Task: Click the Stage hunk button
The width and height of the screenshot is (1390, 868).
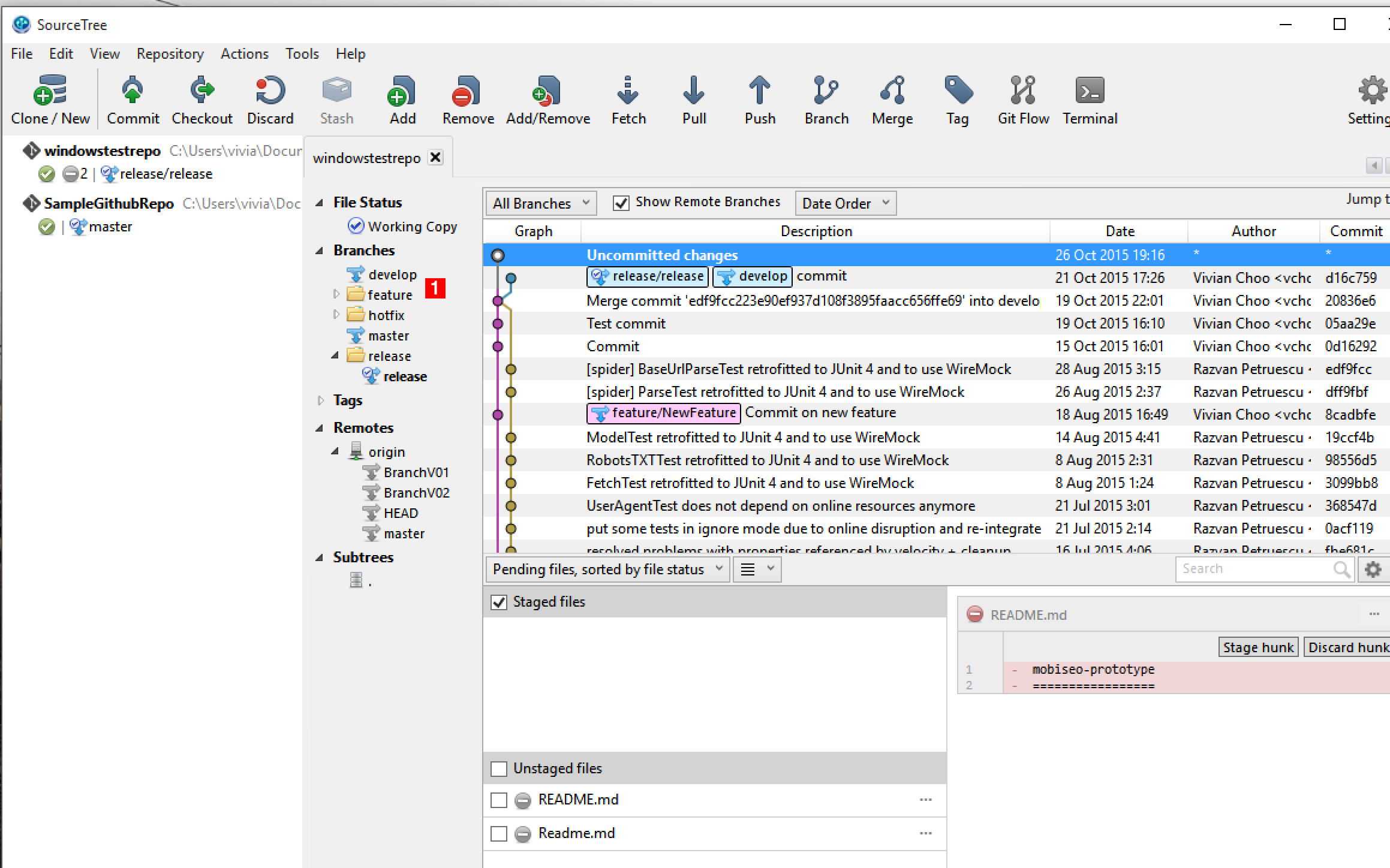Action: coord(1257,647)
